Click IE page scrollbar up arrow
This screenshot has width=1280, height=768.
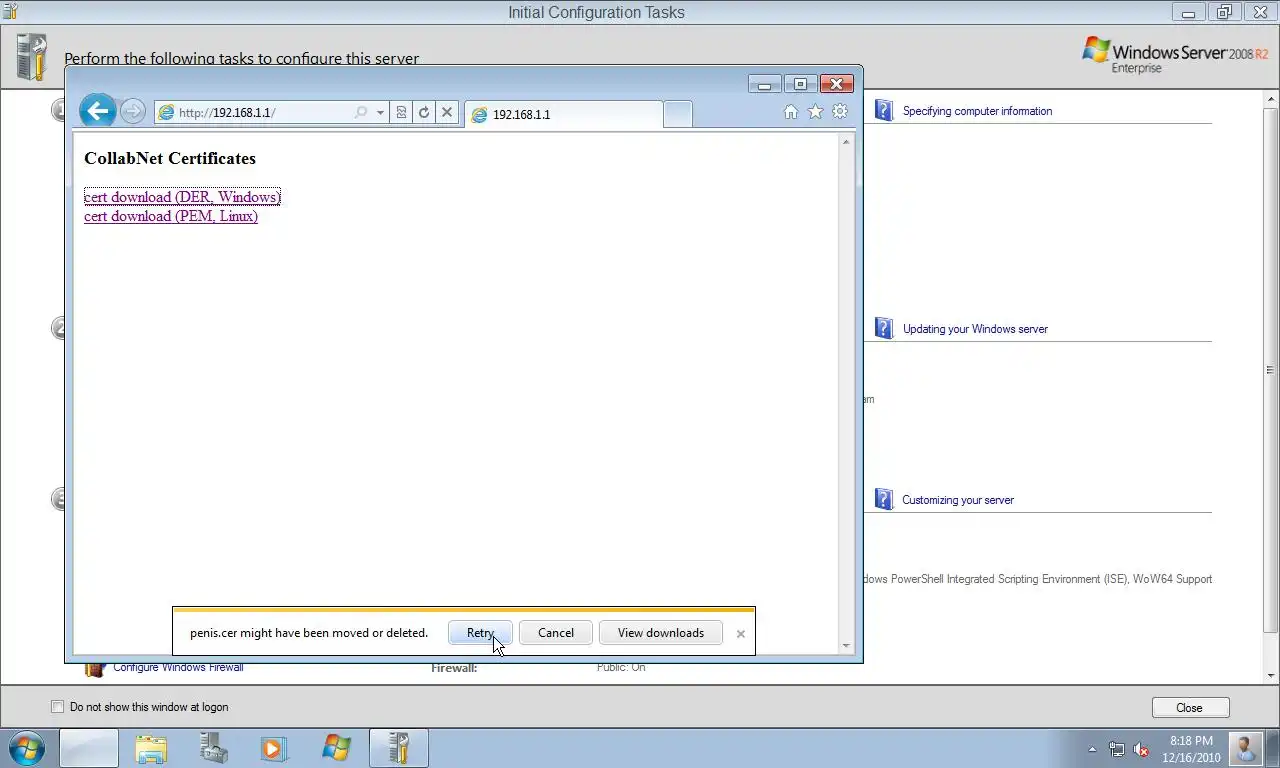pyautogui.click(x=846, y=142)
